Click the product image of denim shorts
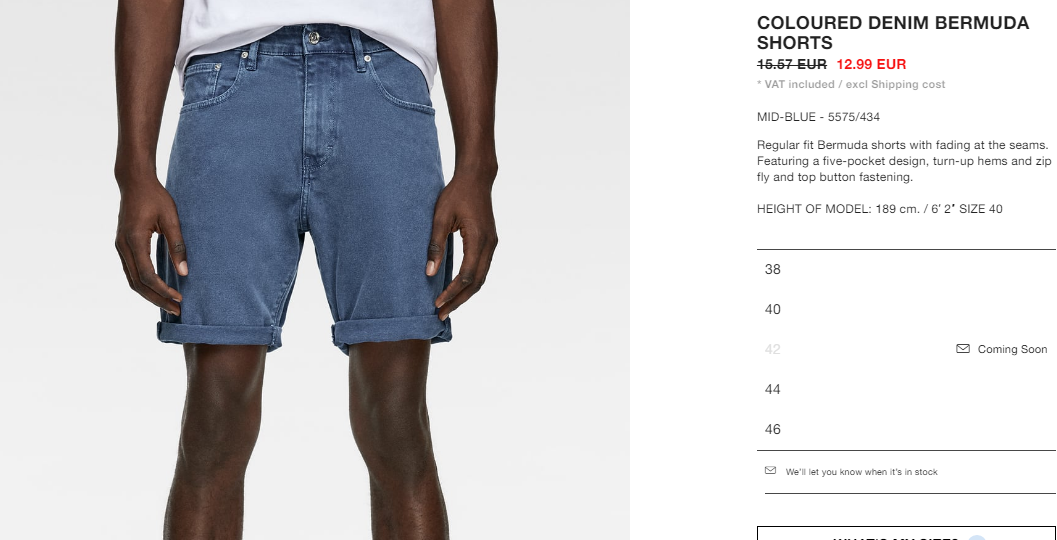 (315, 270)
